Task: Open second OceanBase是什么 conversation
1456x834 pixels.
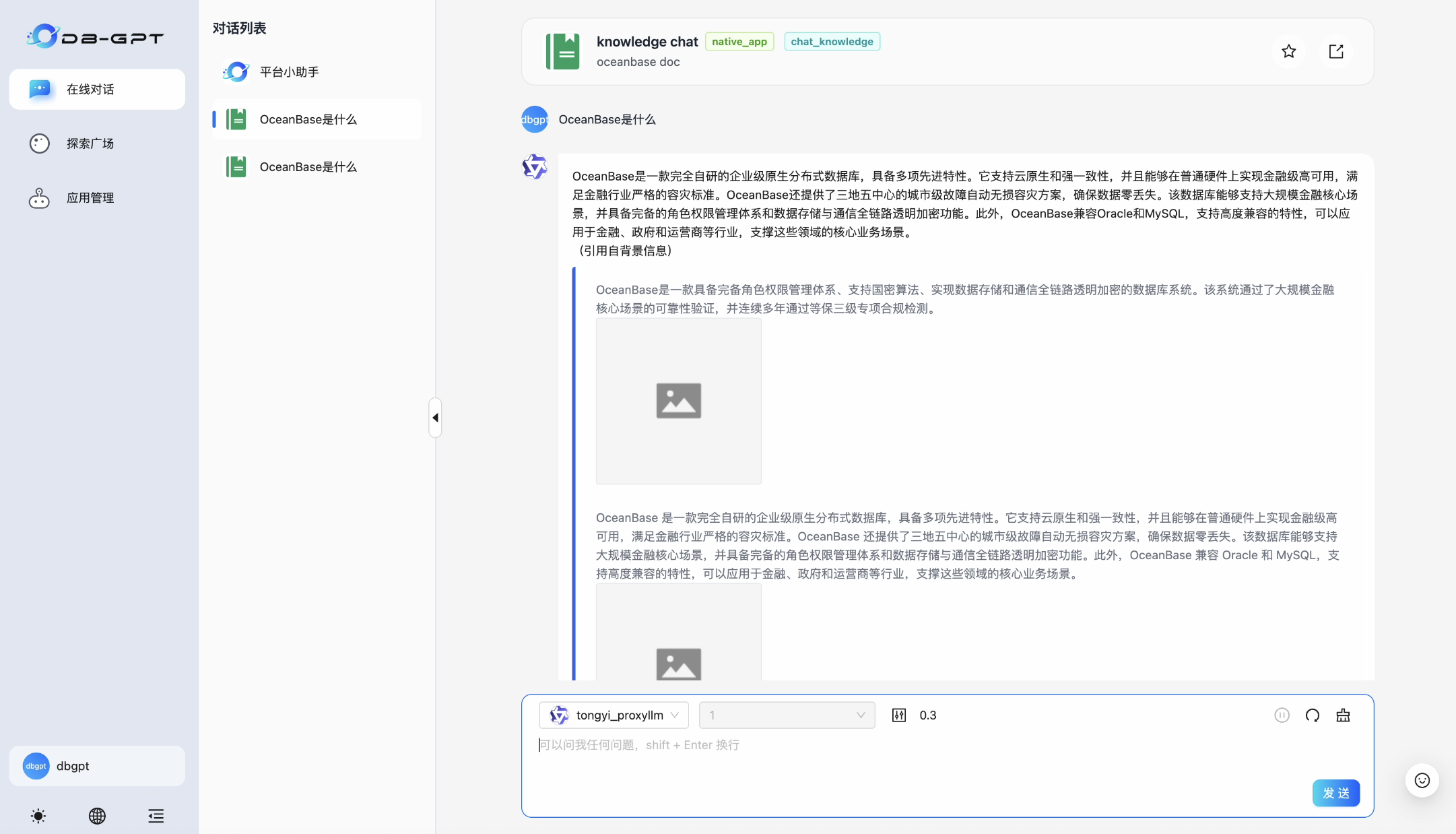Action: [x=308, y=166]
